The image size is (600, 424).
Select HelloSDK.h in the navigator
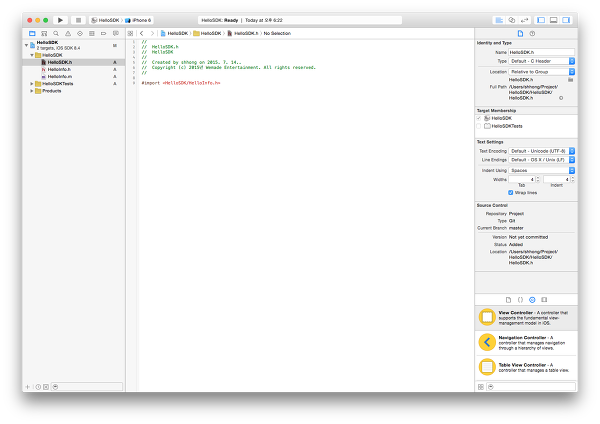pyautogui.click(x=73, y=62)
